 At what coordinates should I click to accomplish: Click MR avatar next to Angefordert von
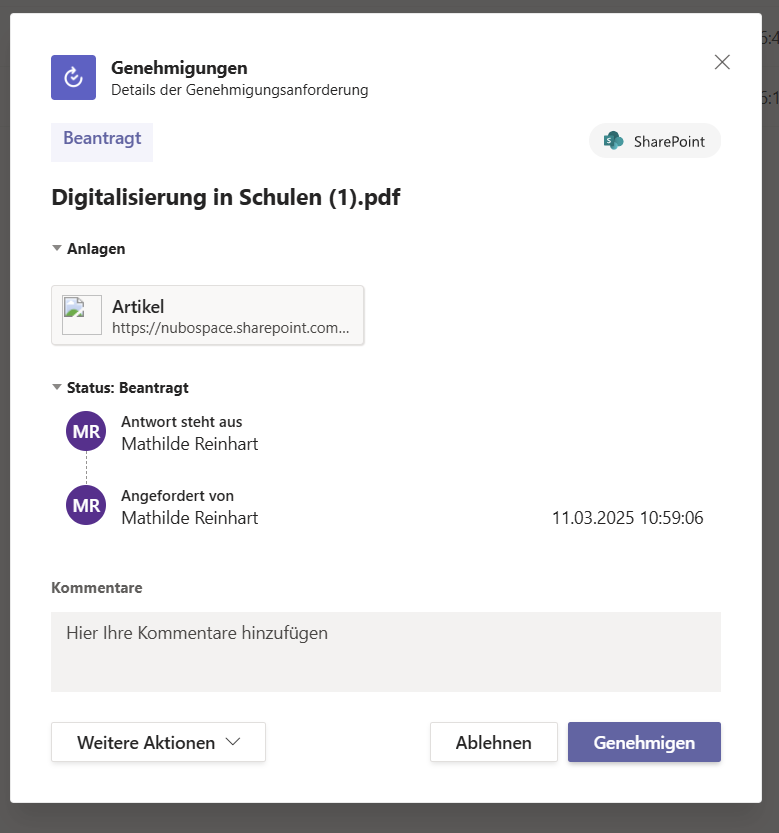86,505
